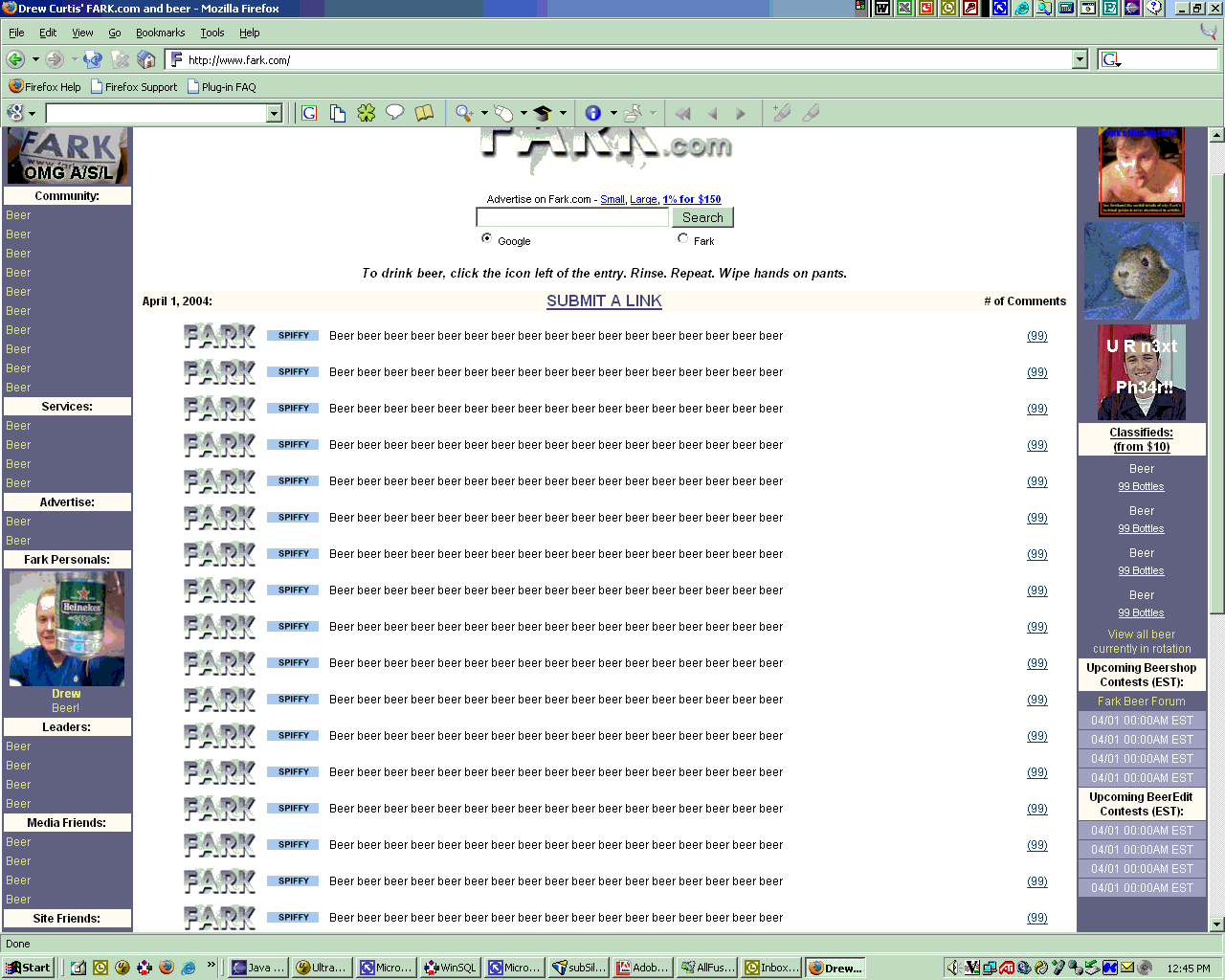Click the F site icon in address bar
This screenshot has height=980, width=1225.
[176, 59]
